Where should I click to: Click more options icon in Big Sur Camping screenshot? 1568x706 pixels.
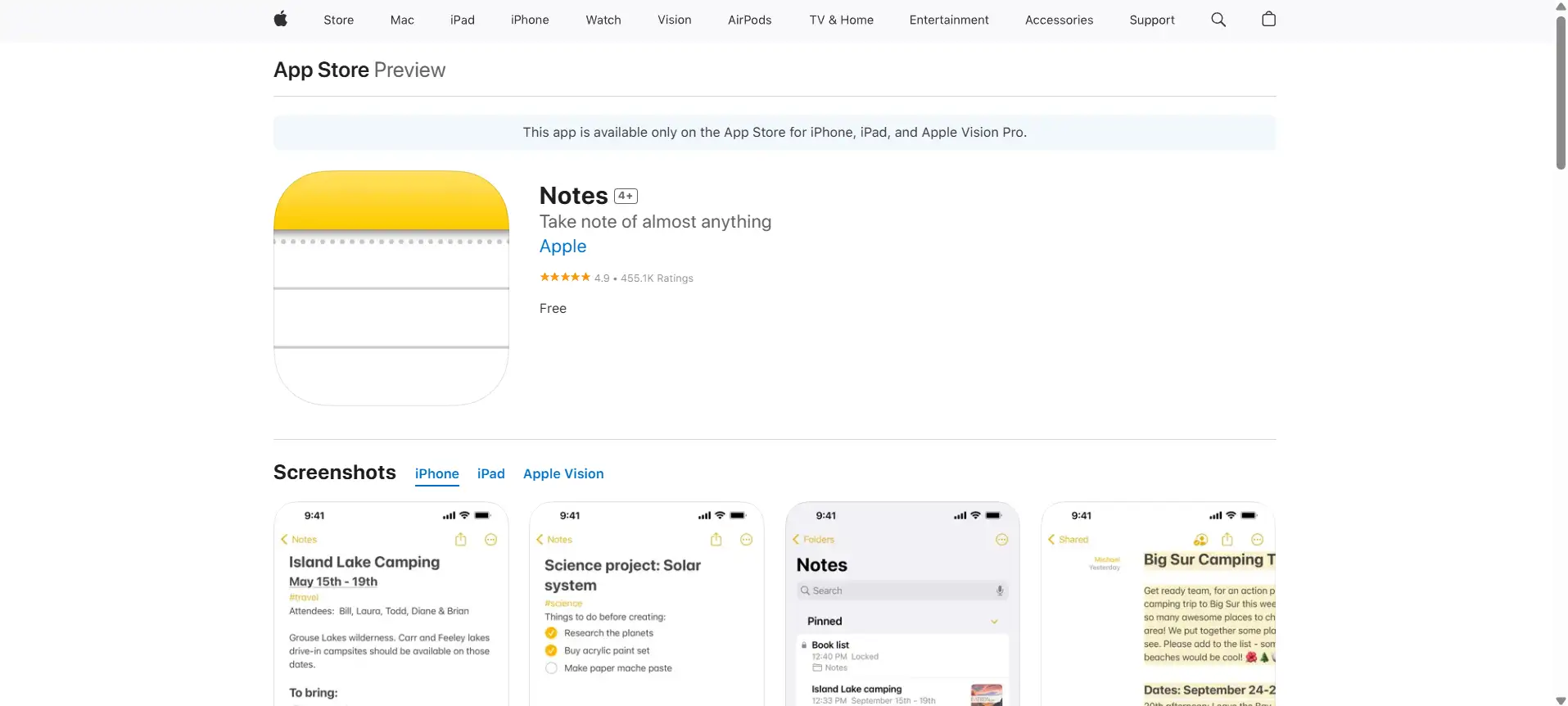[x=1258, y=540]
